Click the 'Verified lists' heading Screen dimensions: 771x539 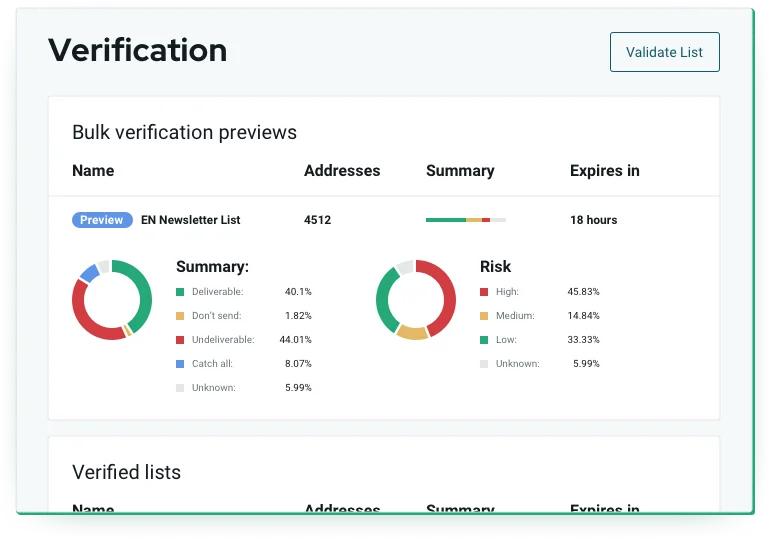pos(126,472)
